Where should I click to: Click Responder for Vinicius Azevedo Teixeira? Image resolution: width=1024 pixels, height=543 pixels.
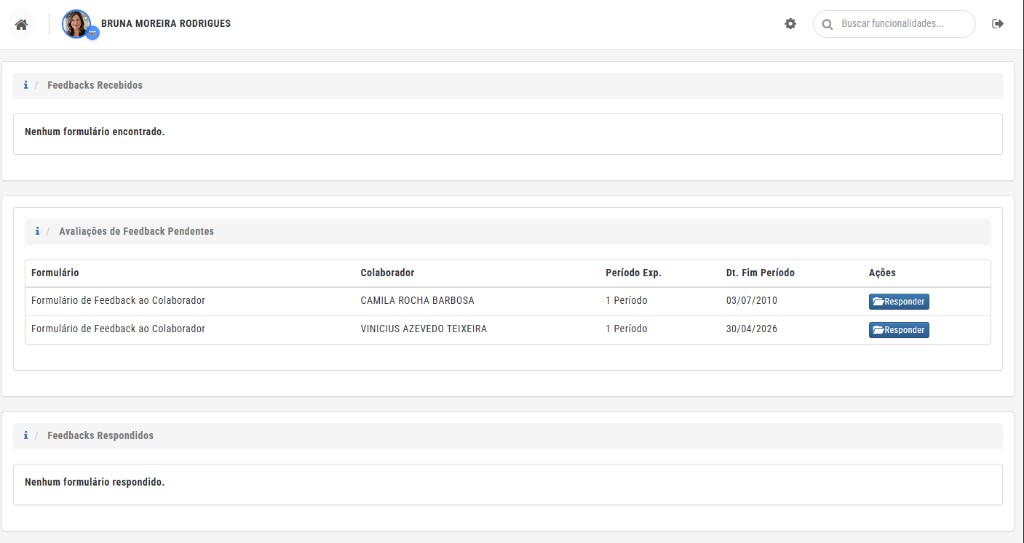[x=899, y=330]
